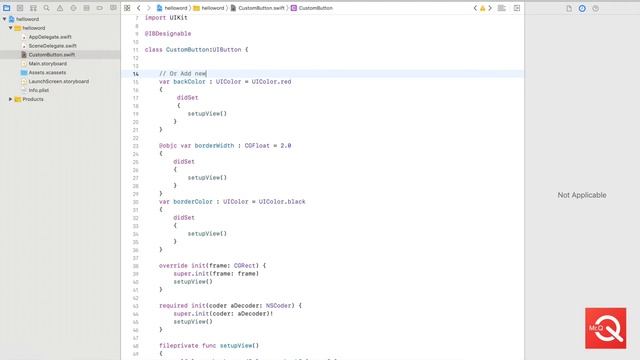Open the Symbol navigator

pyautogui.click(x=33, y=8)
